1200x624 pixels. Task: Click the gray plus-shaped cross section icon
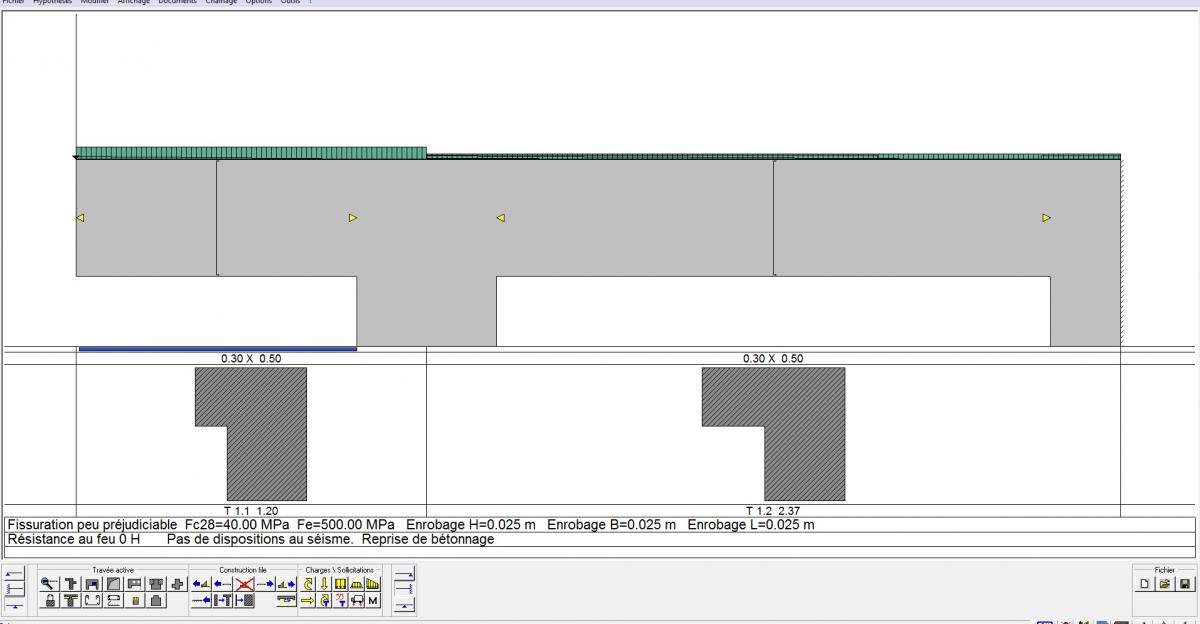[177, 584]
